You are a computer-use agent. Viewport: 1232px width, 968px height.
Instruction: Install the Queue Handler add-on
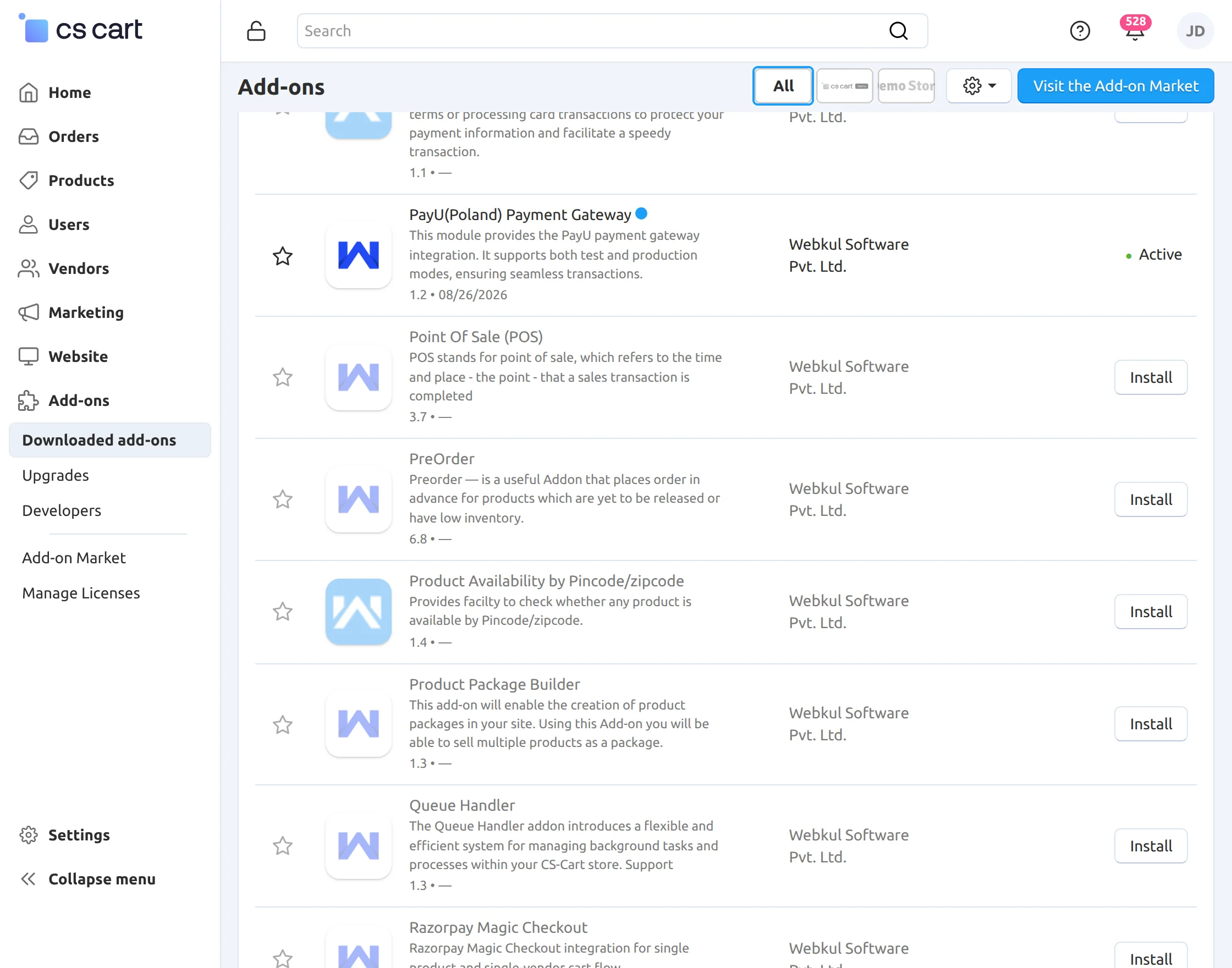point(1151,846)
